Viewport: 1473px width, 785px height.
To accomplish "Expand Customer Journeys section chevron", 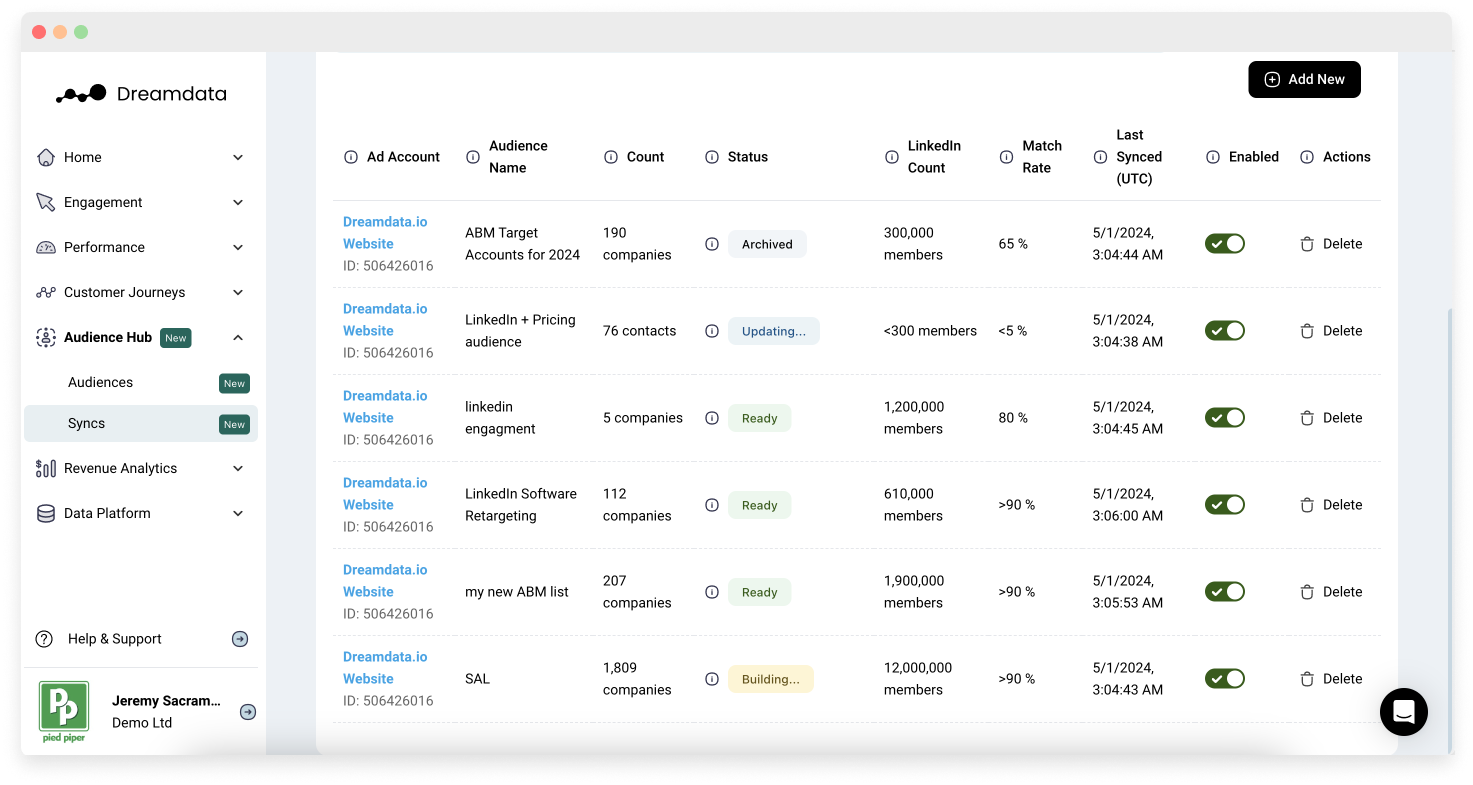I will click(x=238, y=292).
